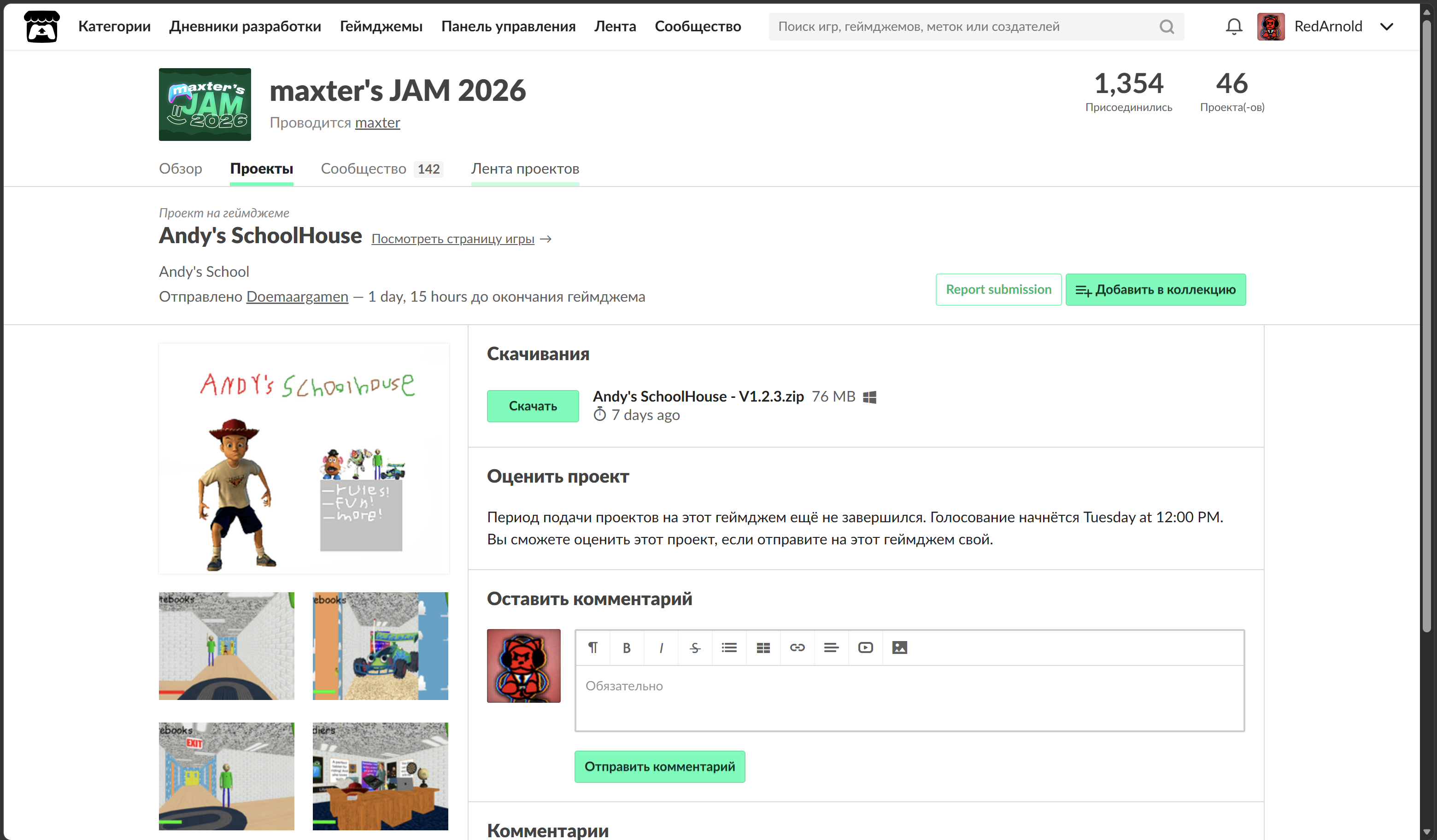
Task: Switch to Лента проектов tab
Action: [x=525, y=169]
